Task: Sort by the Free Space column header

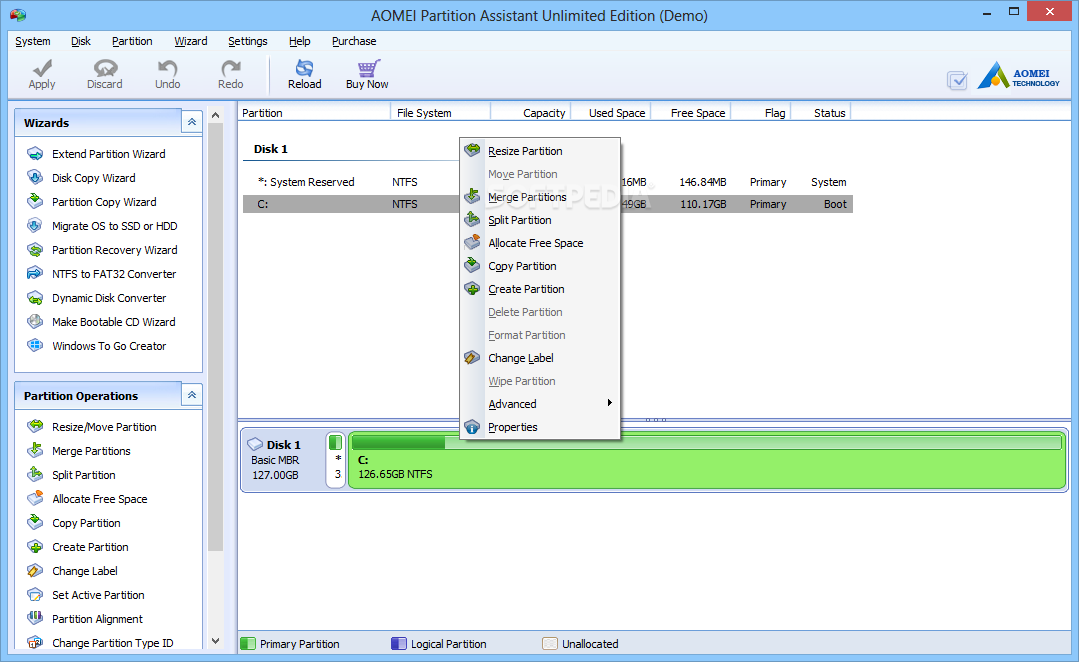Action: click(x=691, y=113)
